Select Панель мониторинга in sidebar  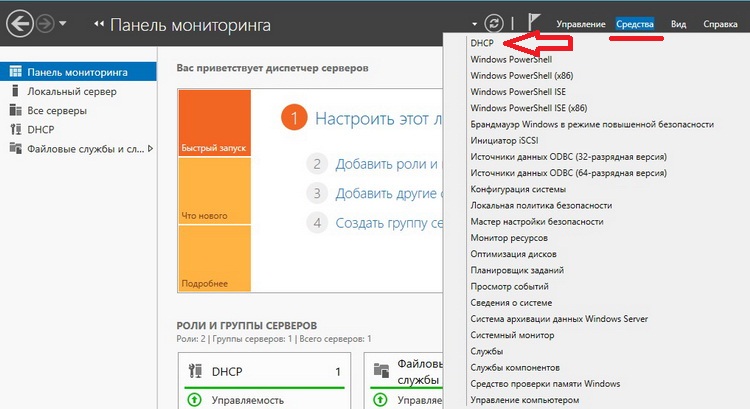pos(78,72)
